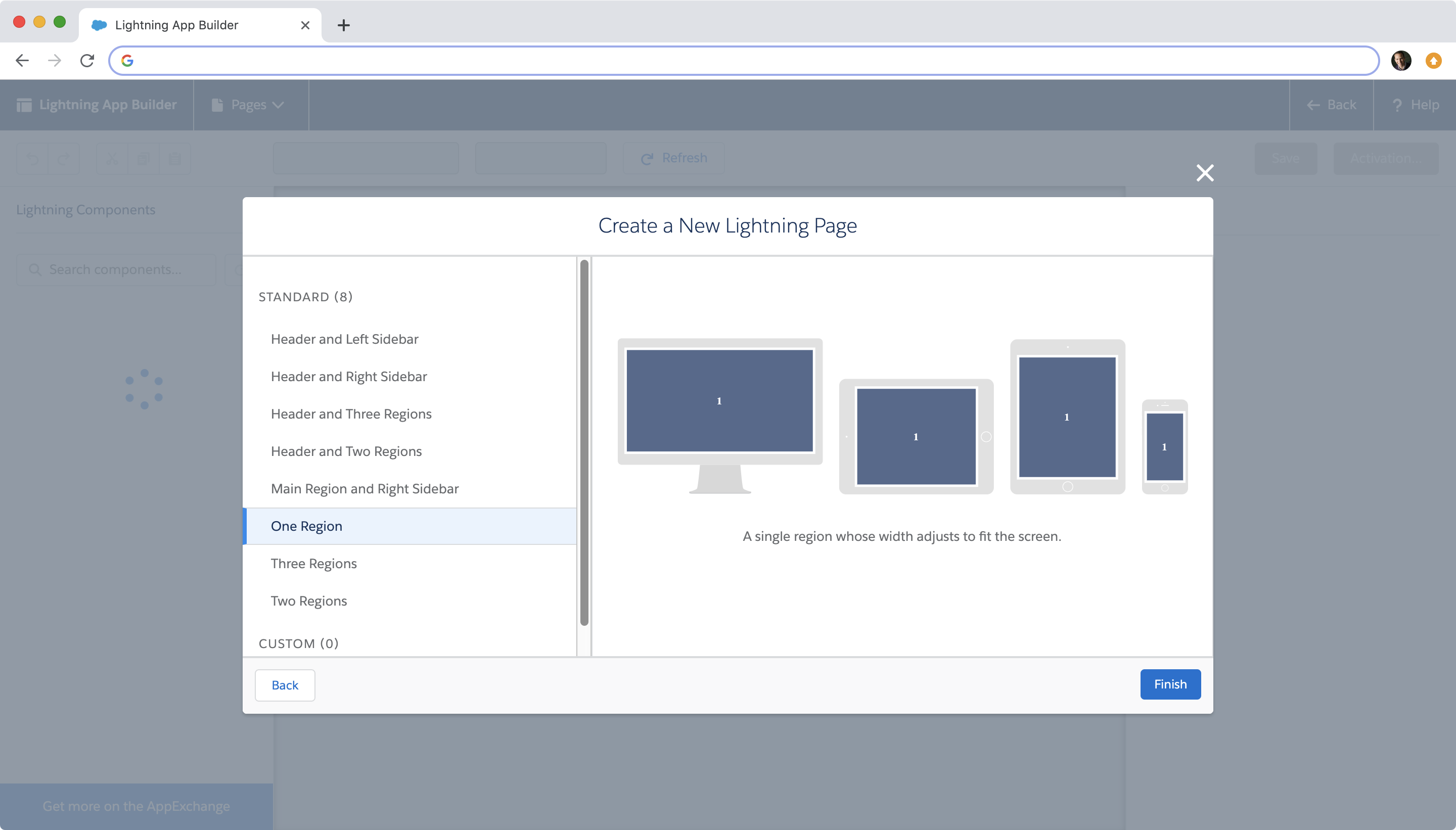1456x830 pixels.
Task: Click the Finish button
Action: 1170,684
